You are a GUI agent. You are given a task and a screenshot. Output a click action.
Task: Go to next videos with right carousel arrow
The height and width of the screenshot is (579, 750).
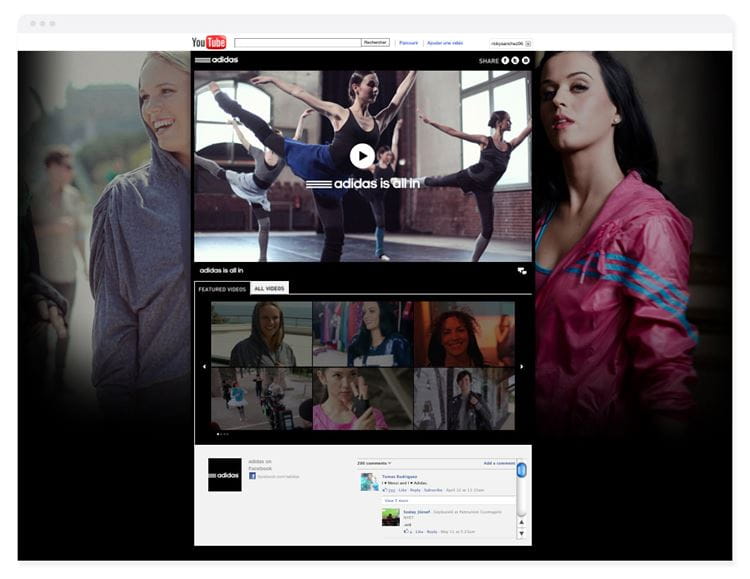pos(521,367)
